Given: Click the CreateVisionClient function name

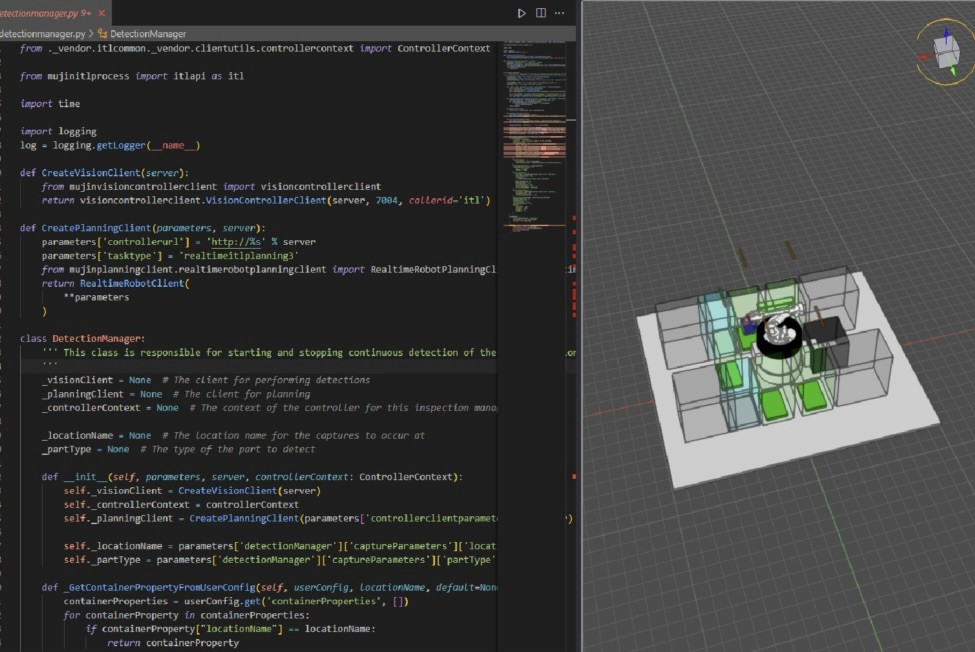Looking at the screenshot, I should pyautogui.click(x=92, y=172).
